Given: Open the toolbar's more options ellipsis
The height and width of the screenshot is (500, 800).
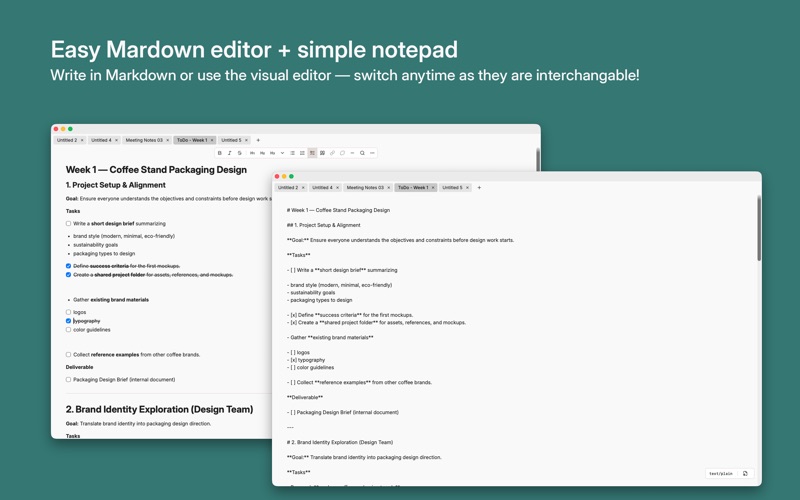Looking at the screenshot, I should click(372, 153).
